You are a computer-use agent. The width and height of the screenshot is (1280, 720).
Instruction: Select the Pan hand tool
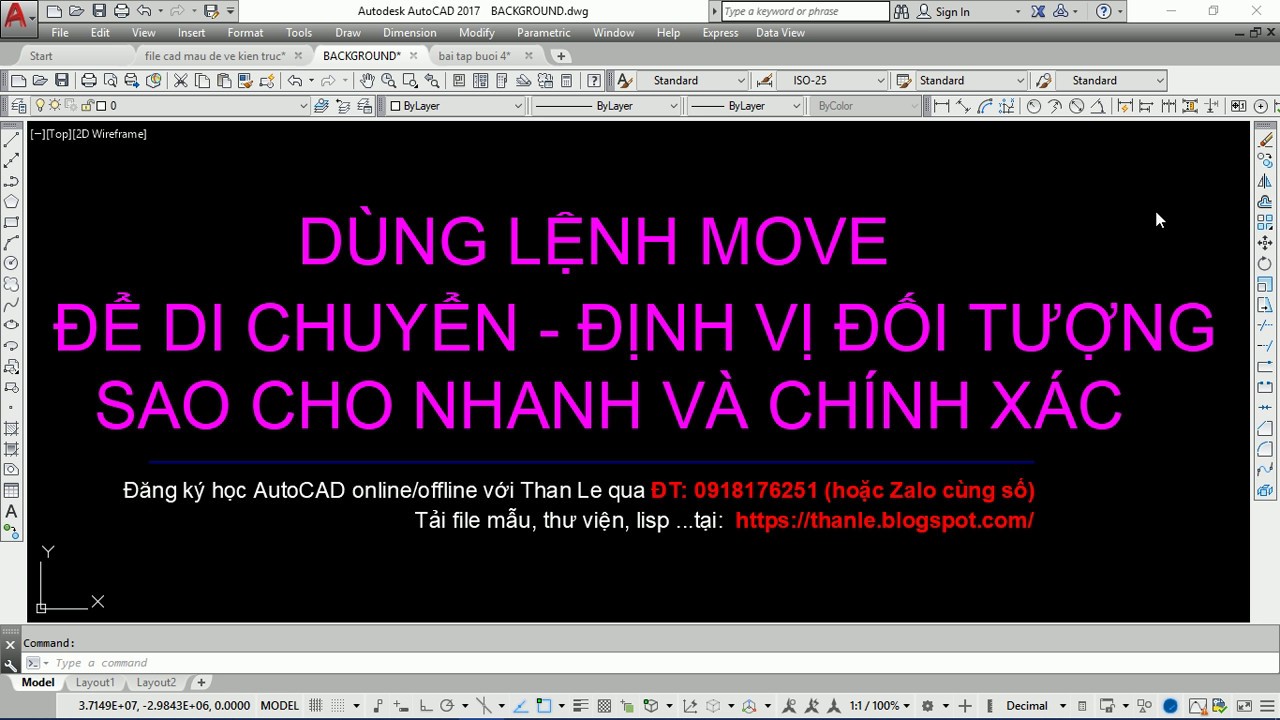367,80
